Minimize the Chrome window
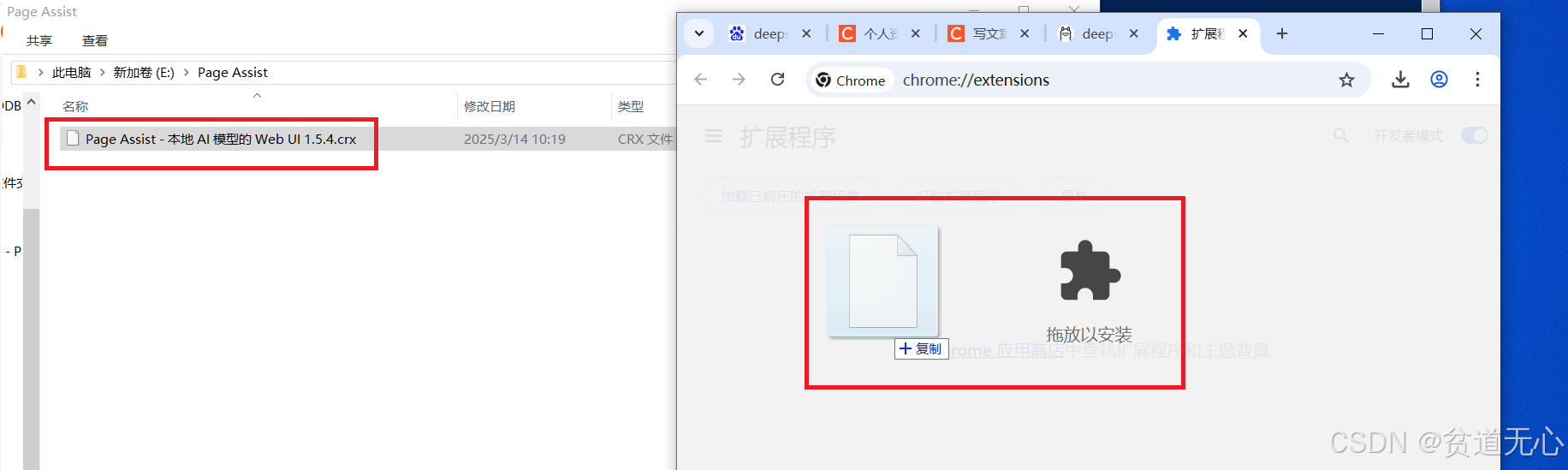 coord(1378,33)
